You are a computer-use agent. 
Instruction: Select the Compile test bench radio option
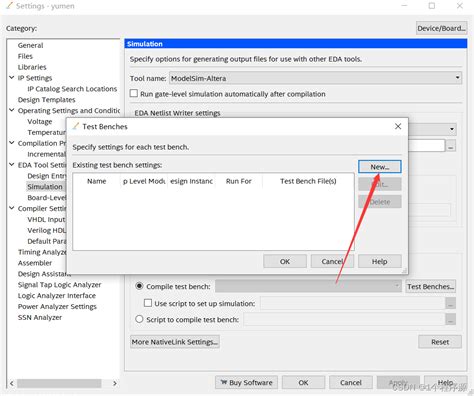[x=139, y=286]
